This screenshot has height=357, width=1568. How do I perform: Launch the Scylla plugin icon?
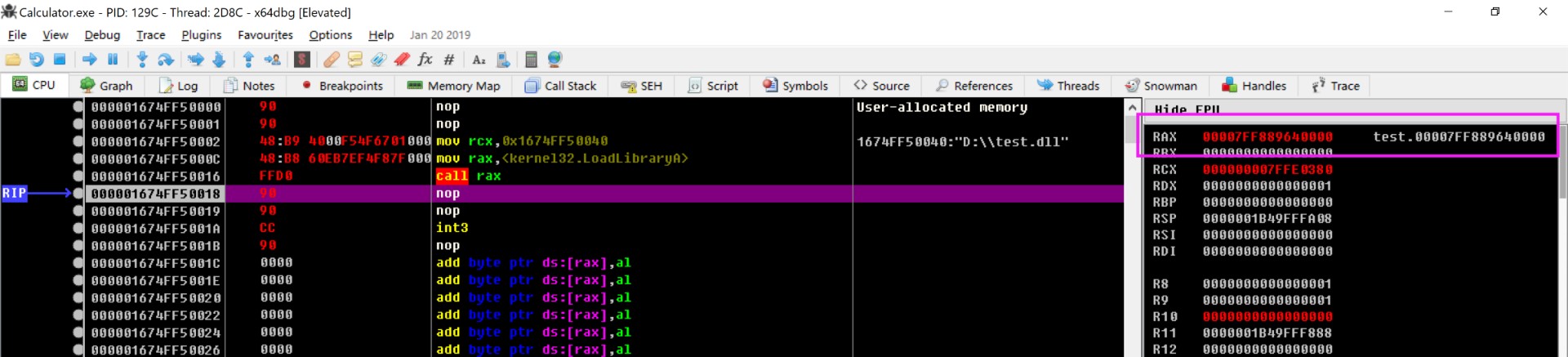coord(302,60)
